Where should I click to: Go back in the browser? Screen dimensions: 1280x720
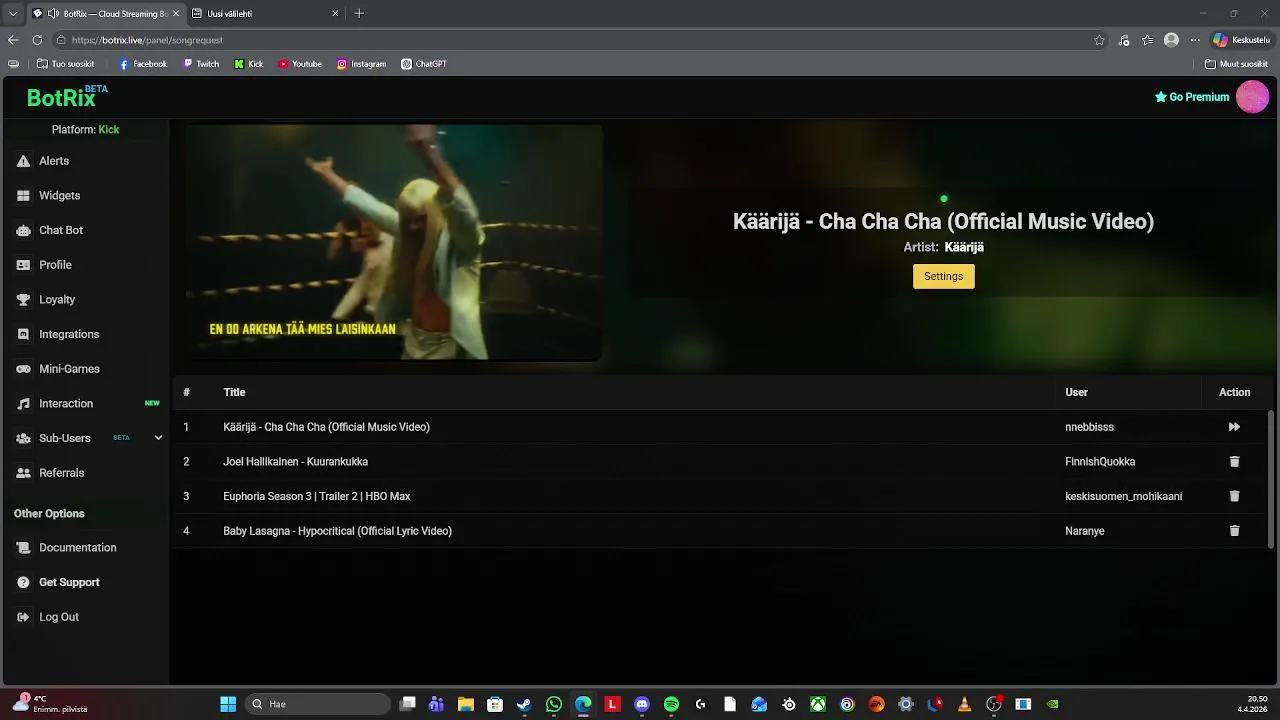(13, 40)
